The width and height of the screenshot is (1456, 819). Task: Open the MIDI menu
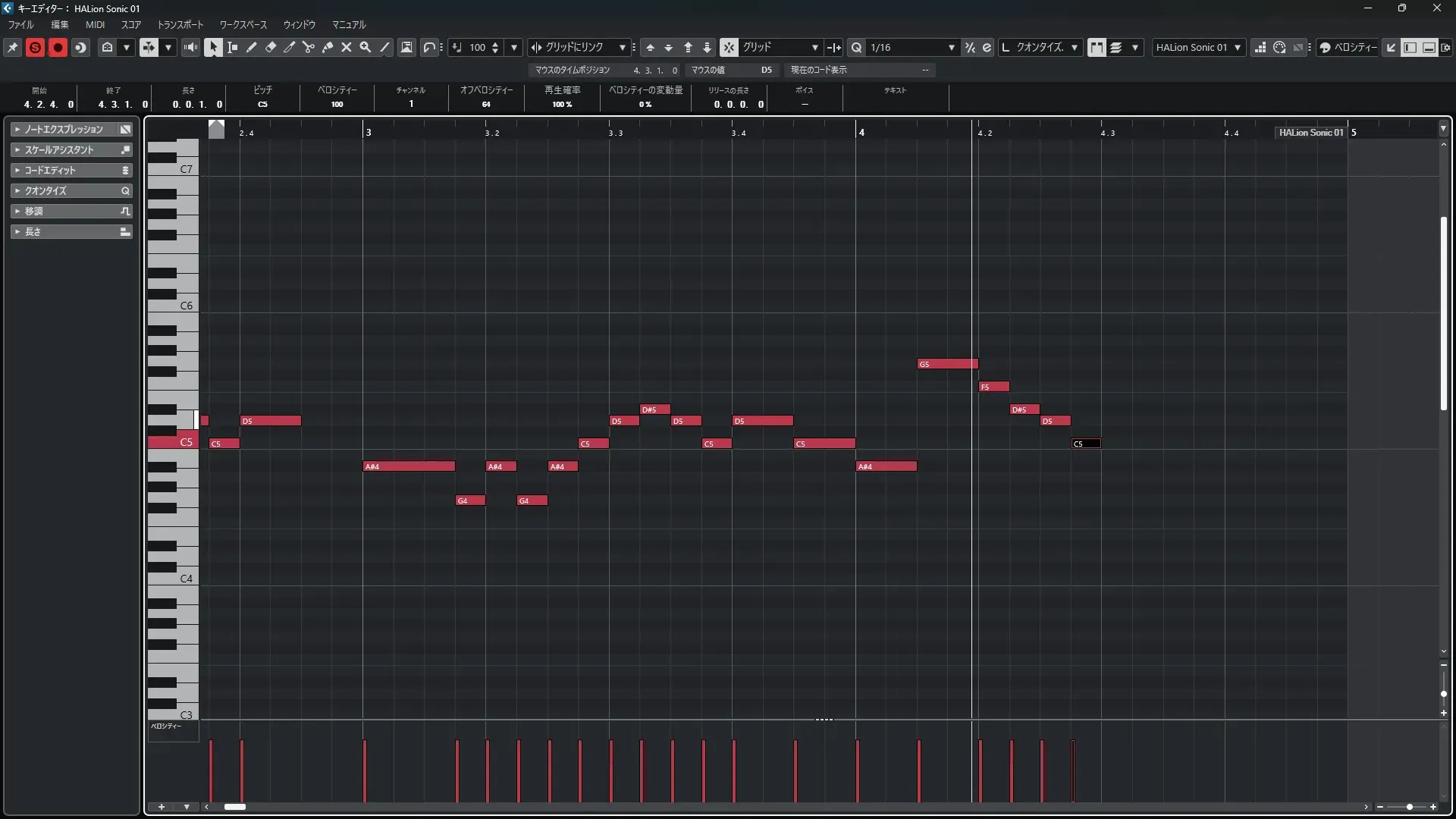coord(95,24)
